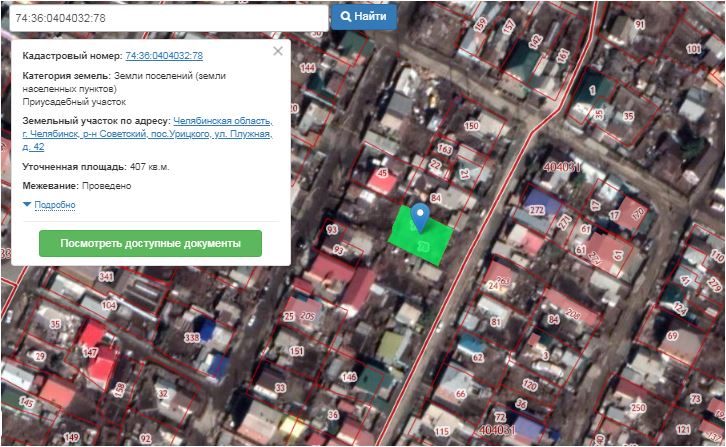Viewport: 726px width, 447px height.
Task: Open the Челябинская область address link
Action: click(221, 121)
